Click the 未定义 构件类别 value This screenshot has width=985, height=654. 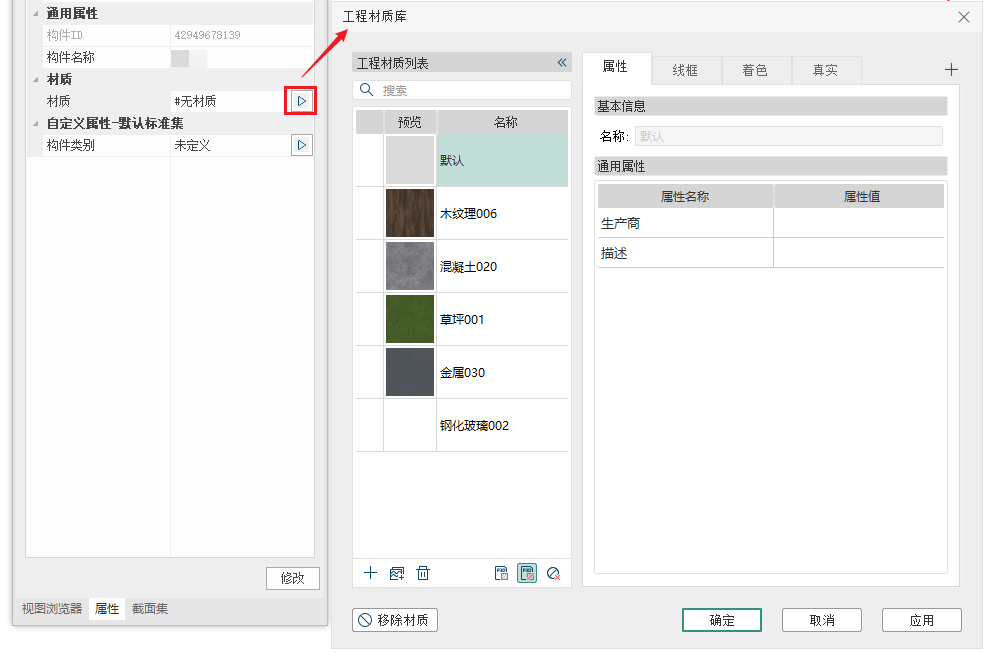point(192,145)
